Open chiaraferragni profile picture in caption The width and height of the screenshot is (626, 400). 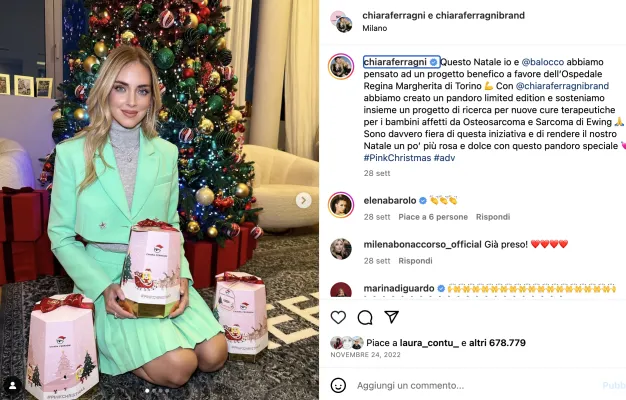[341, 67]
